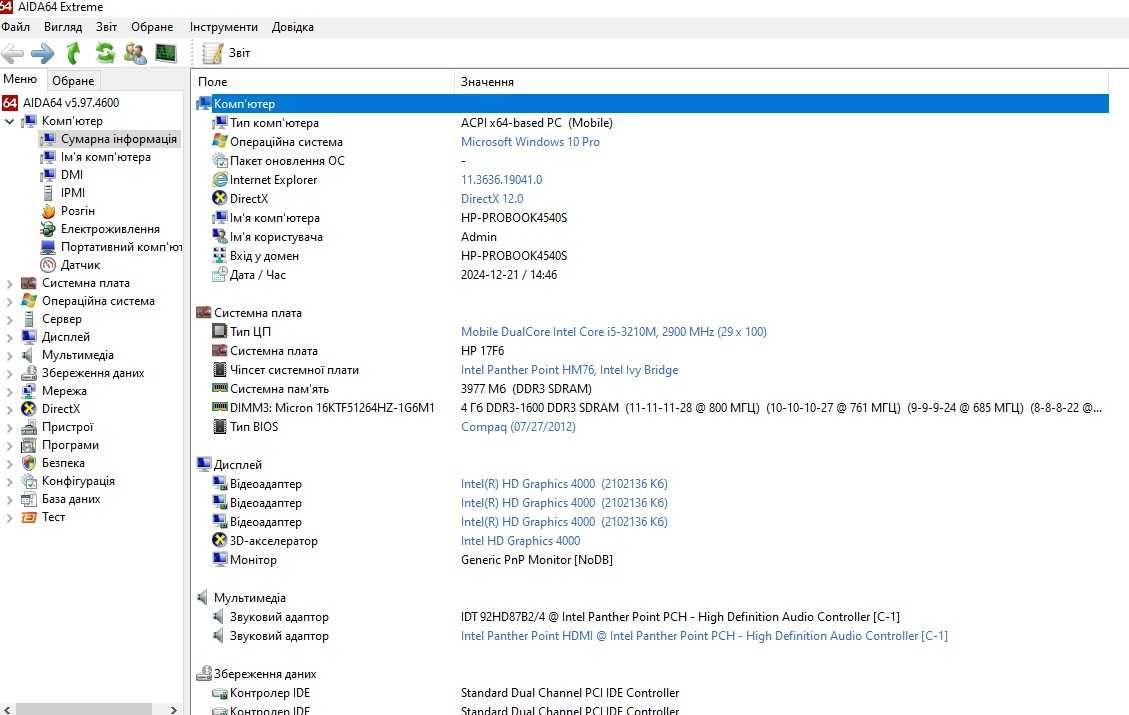This screenshot has width=1129, height=715.
Task: Click the Back arrow toolbar icon
Action: 12,53
